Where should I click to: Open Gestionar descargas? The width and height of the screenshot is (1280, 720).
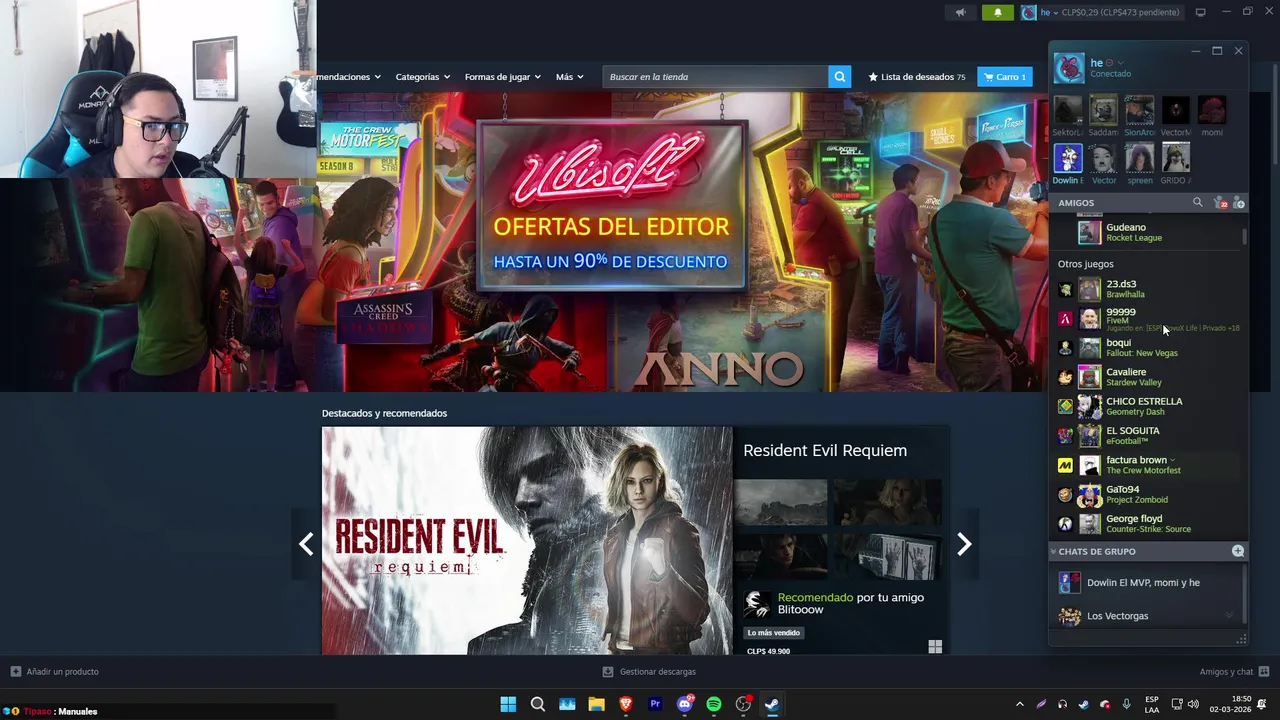[x=649, y=672]
